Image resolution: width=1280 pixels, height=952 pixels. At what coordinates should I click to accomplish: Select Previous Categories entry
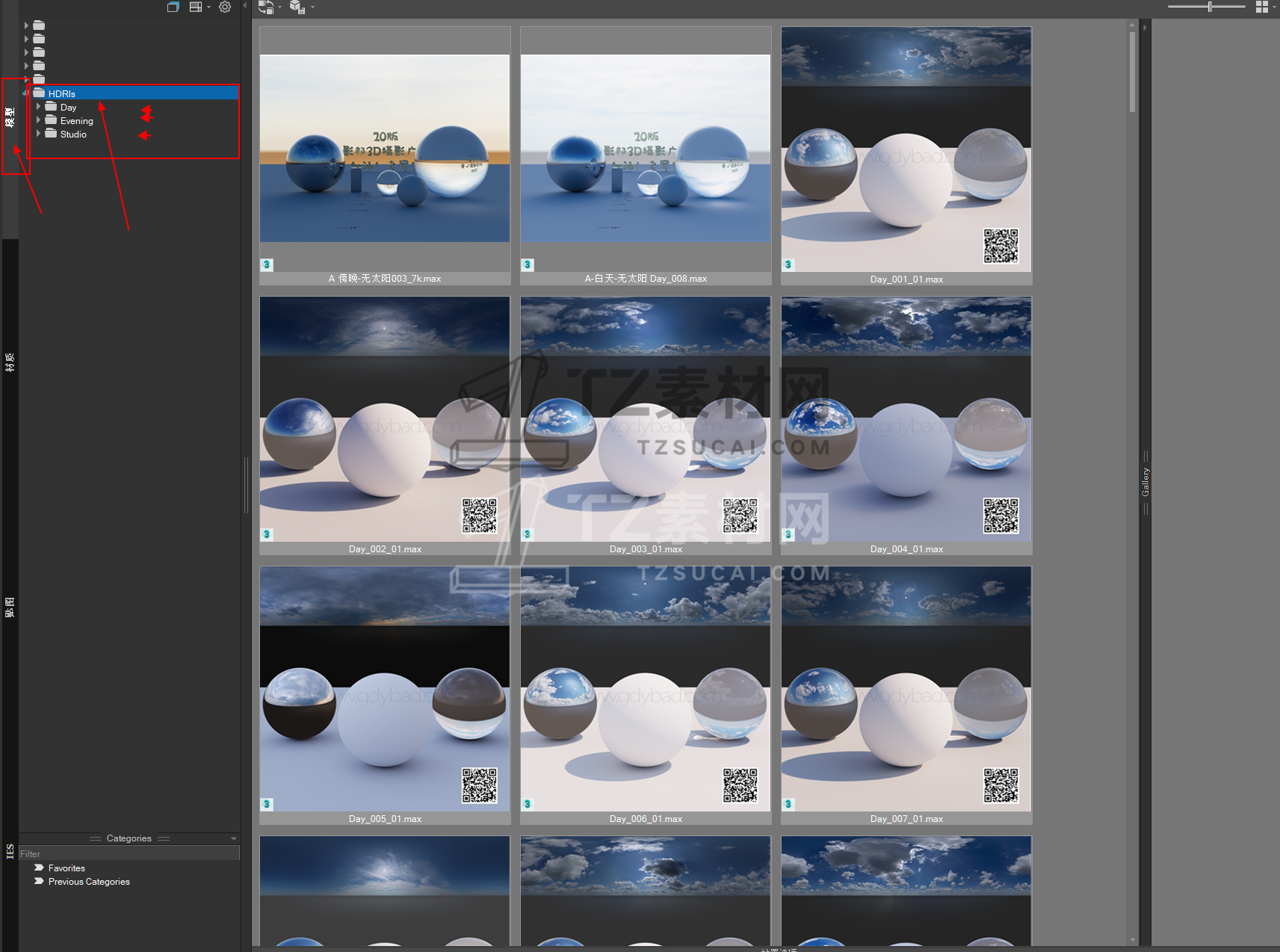click(89, 882)
